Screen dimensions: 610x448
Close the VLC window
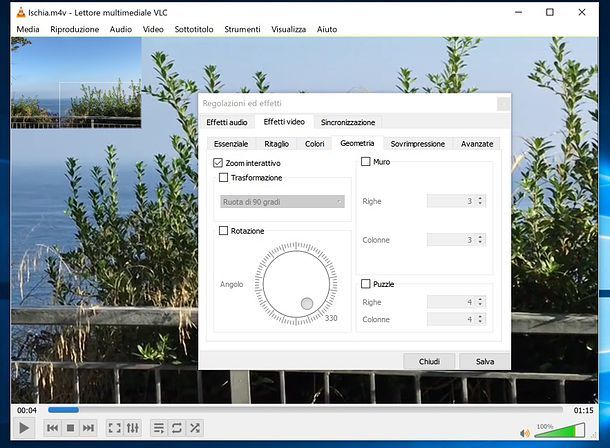point(582,12)
